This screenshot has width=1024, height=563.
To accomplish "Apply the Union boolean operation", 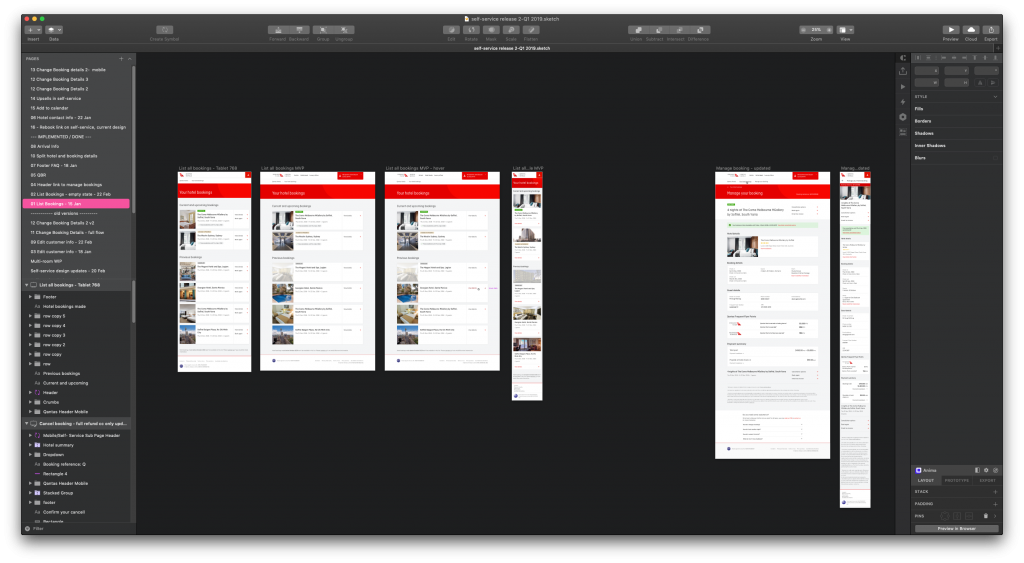I will point(638,30).
